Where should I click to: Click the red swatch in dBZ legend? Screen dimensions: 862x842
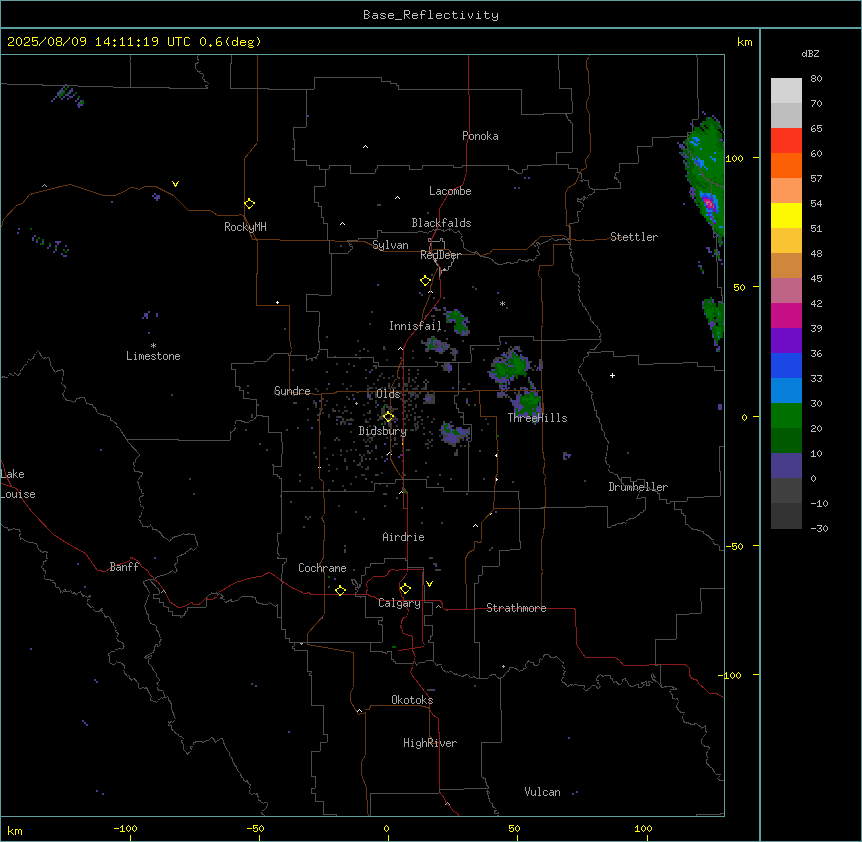tap(786, 141)
